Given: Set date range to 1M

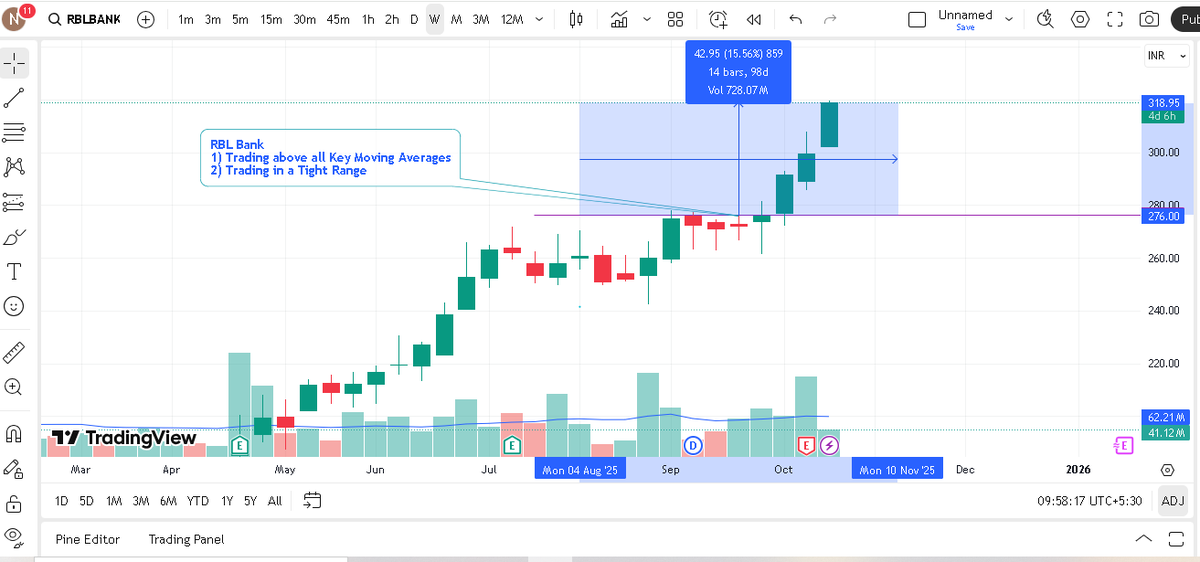Looking at the screenshot, I should pyautogui.click(x=114, y=501).
